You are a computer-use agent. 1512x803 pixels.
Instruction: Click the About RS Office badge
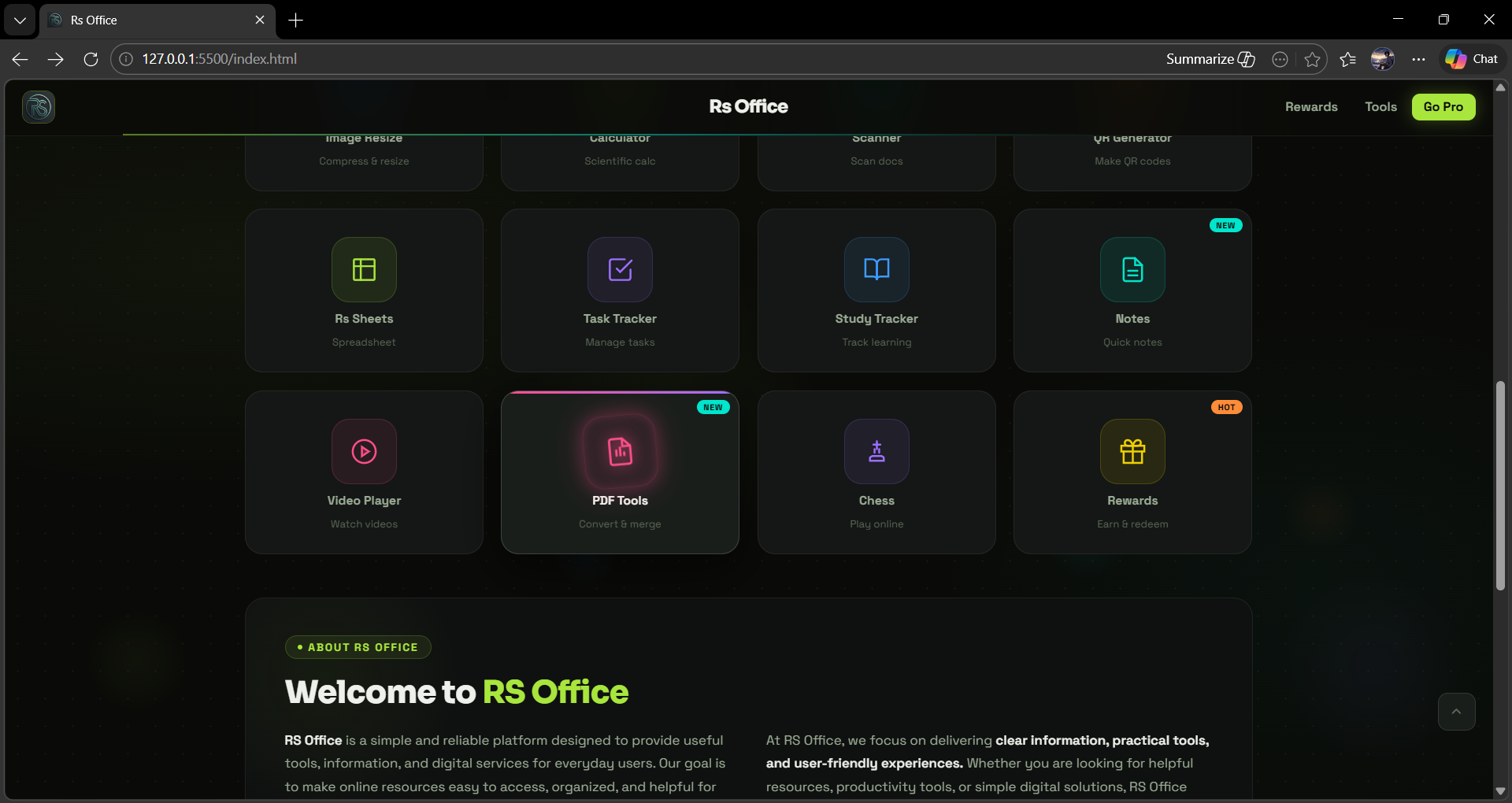(357, 647)
